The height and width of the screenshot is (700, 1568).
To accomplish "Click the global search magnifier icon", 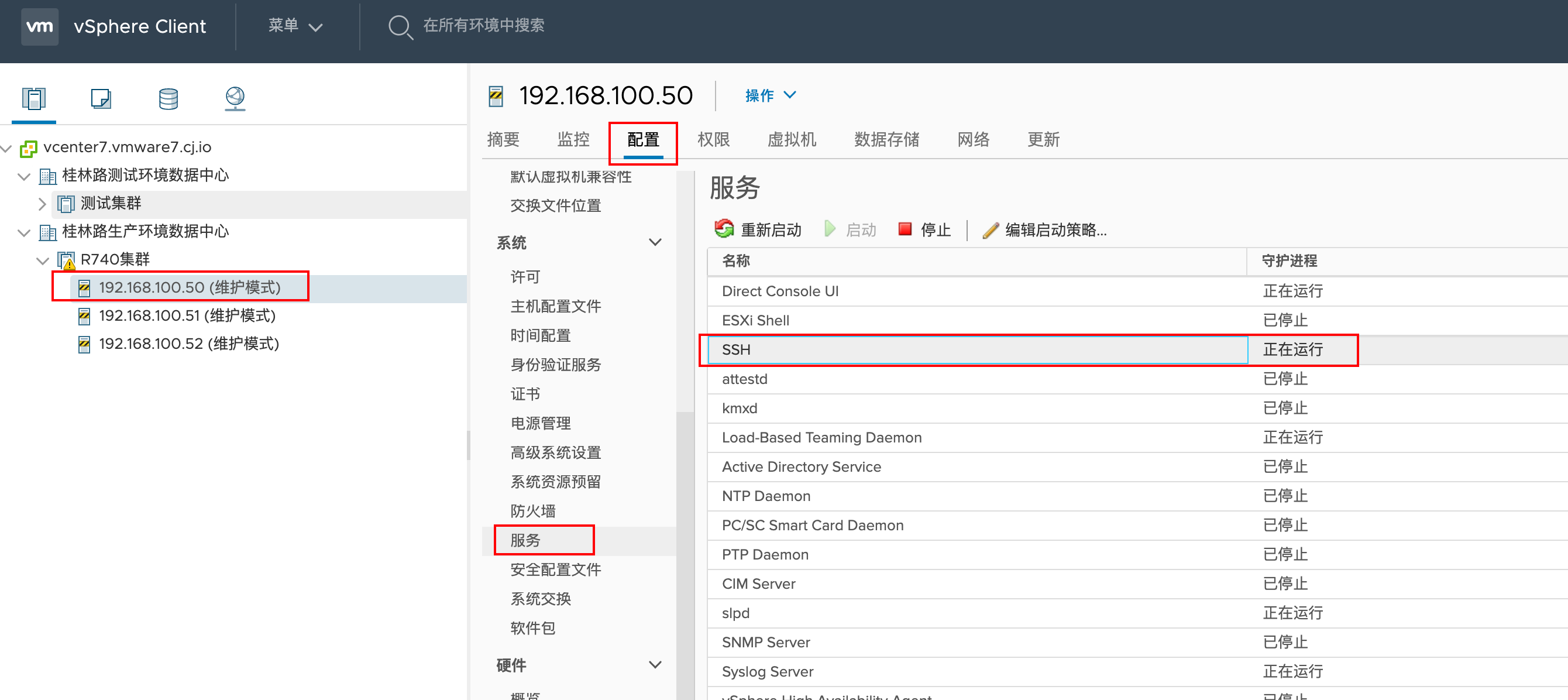I will click(x=400, y=26).
